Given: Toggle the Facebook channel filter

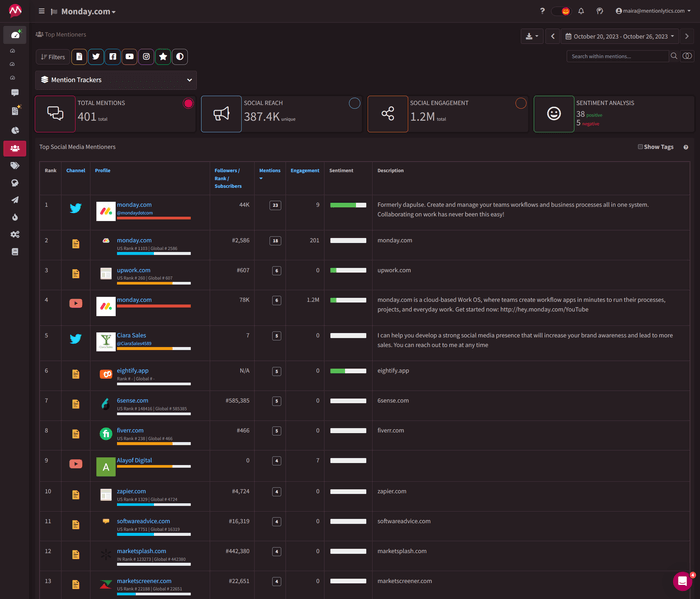Looking at the screenshot, I should click(x=112, y=57).
